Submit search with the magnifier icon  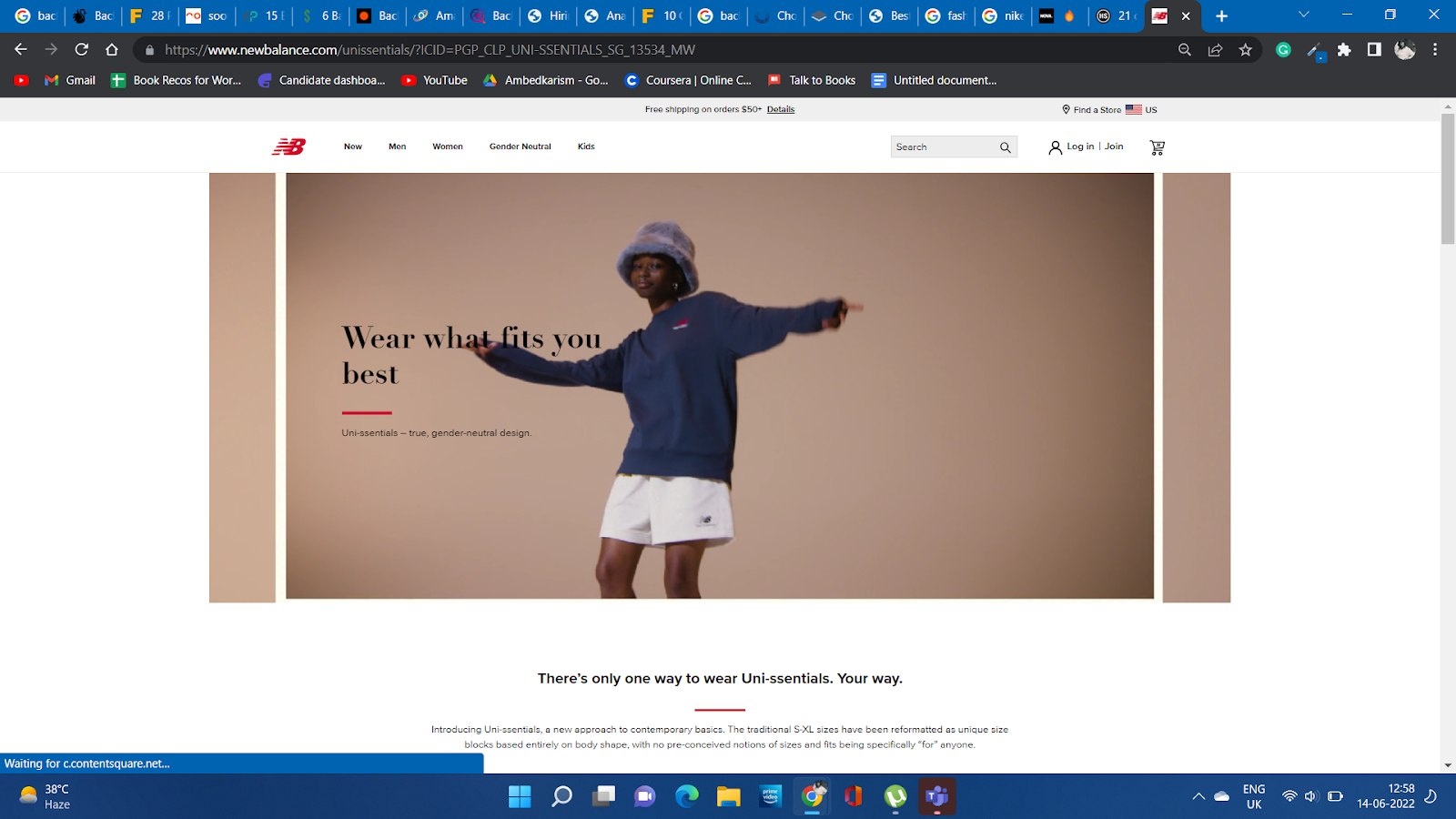(x=1006, y=147)
